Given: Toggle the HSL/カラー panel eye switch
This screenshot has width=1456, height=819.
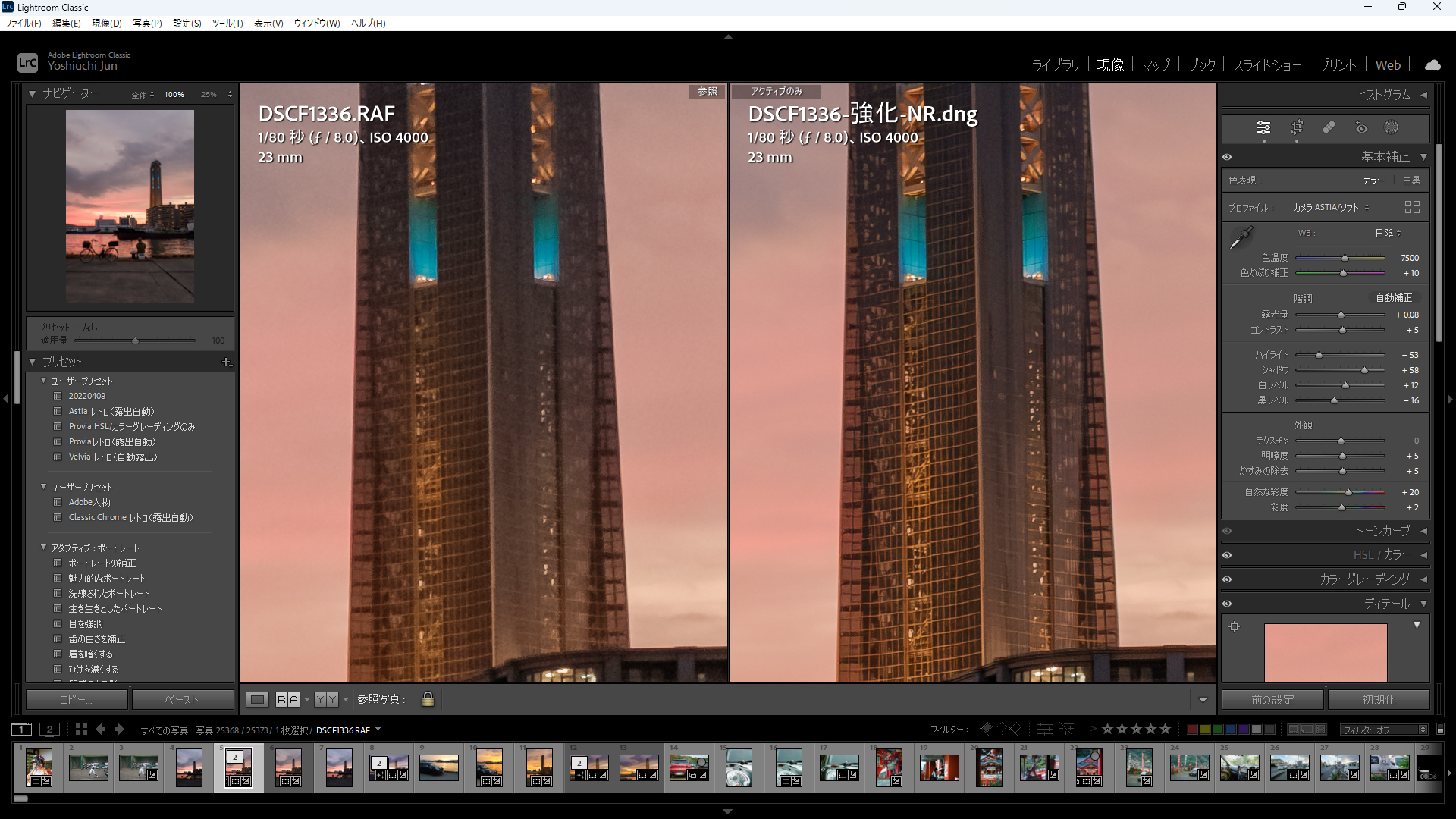Looking at the screenshot, I should [x=1227, y=555].
